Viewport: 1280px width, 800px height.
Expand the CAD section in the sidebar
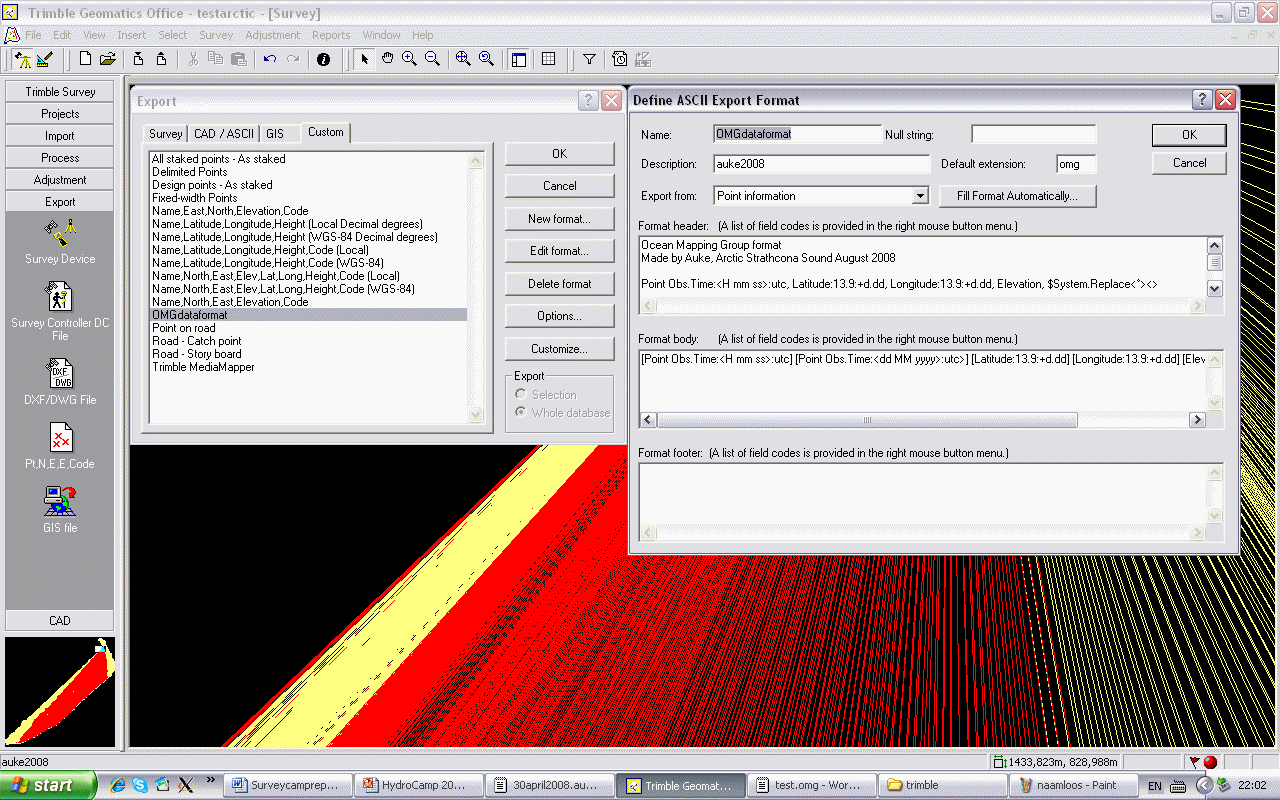60,620
